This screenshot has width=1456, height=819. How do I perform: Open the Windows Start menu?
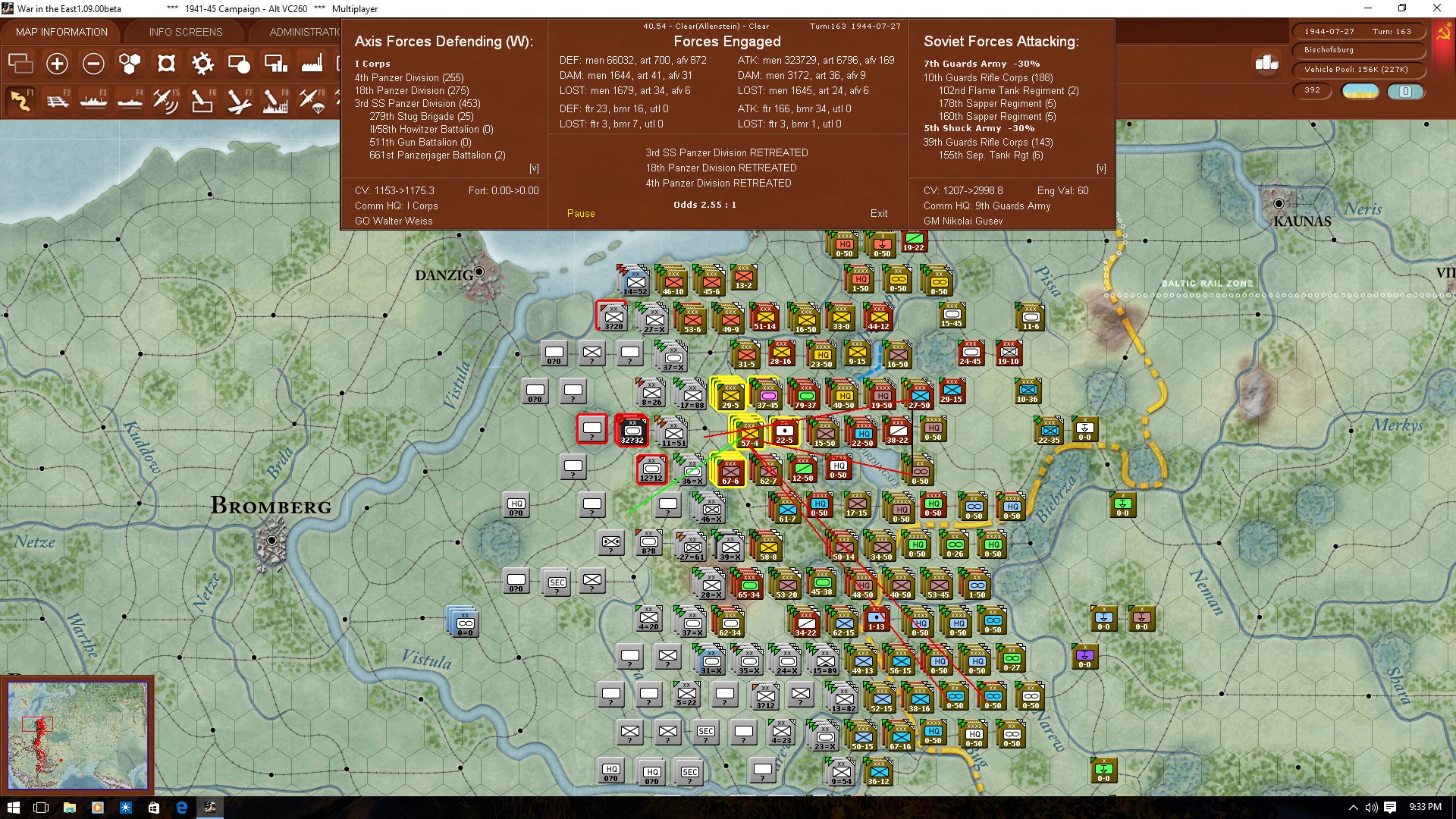click(13, 808)
